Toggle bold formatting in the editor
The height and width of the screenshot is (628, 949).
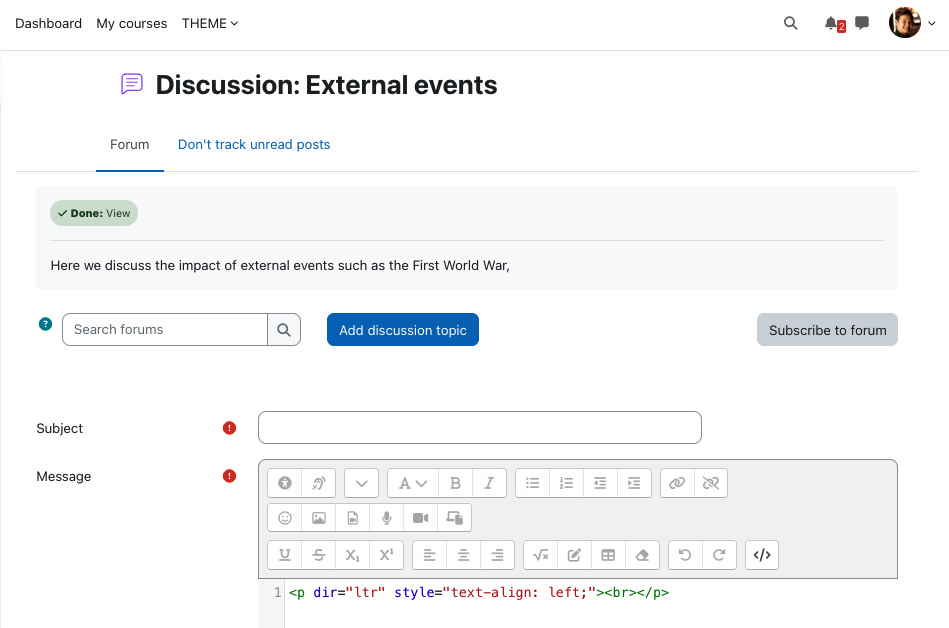(x=455, y=483)
